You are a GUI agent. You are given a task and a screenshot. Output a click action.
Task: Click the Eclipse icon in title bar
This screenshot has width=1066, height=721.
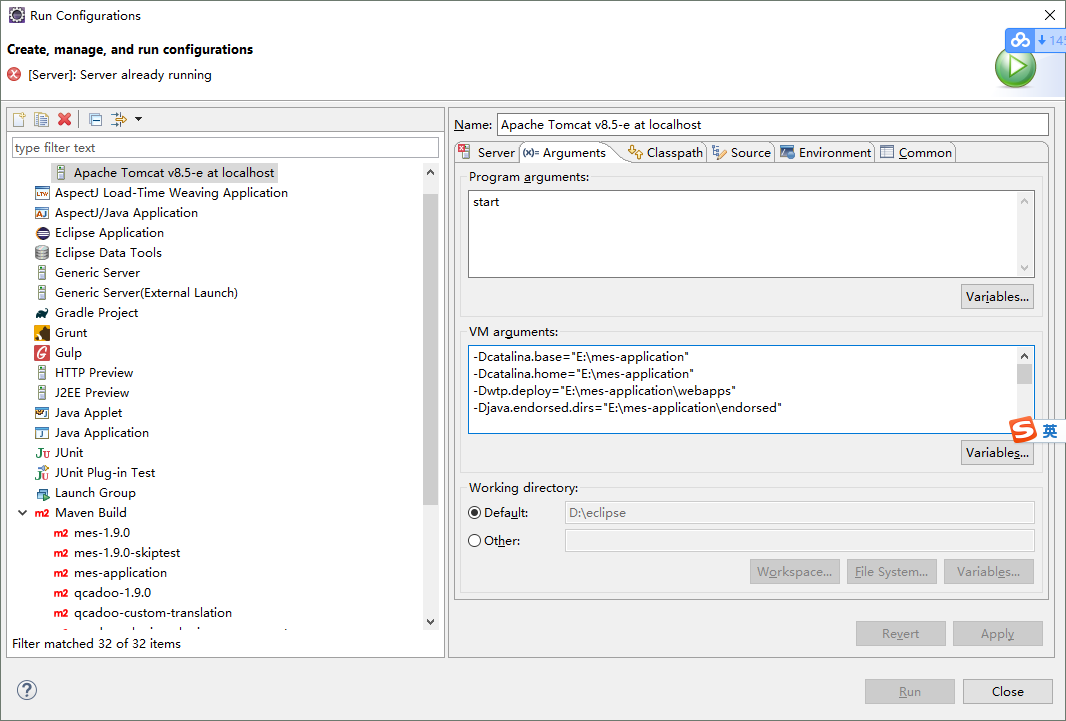(x=17, y=15)
